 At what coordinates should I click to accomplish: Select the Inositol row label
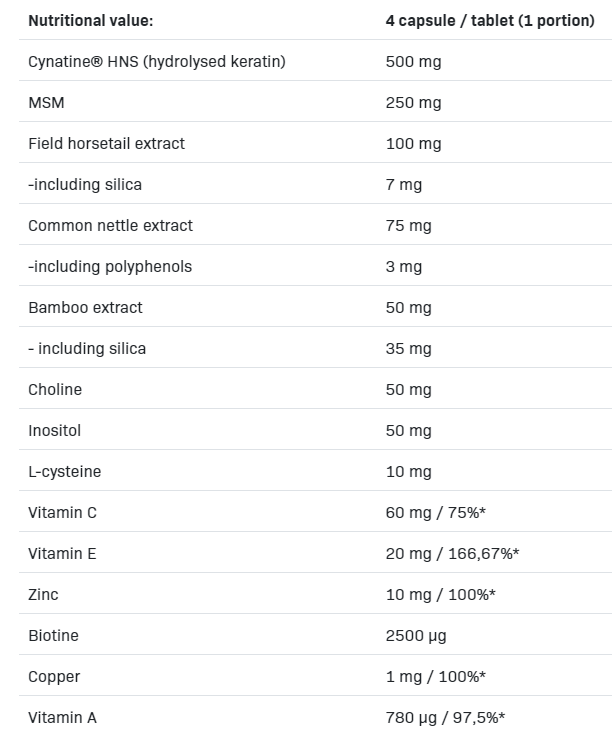point(54,431)
